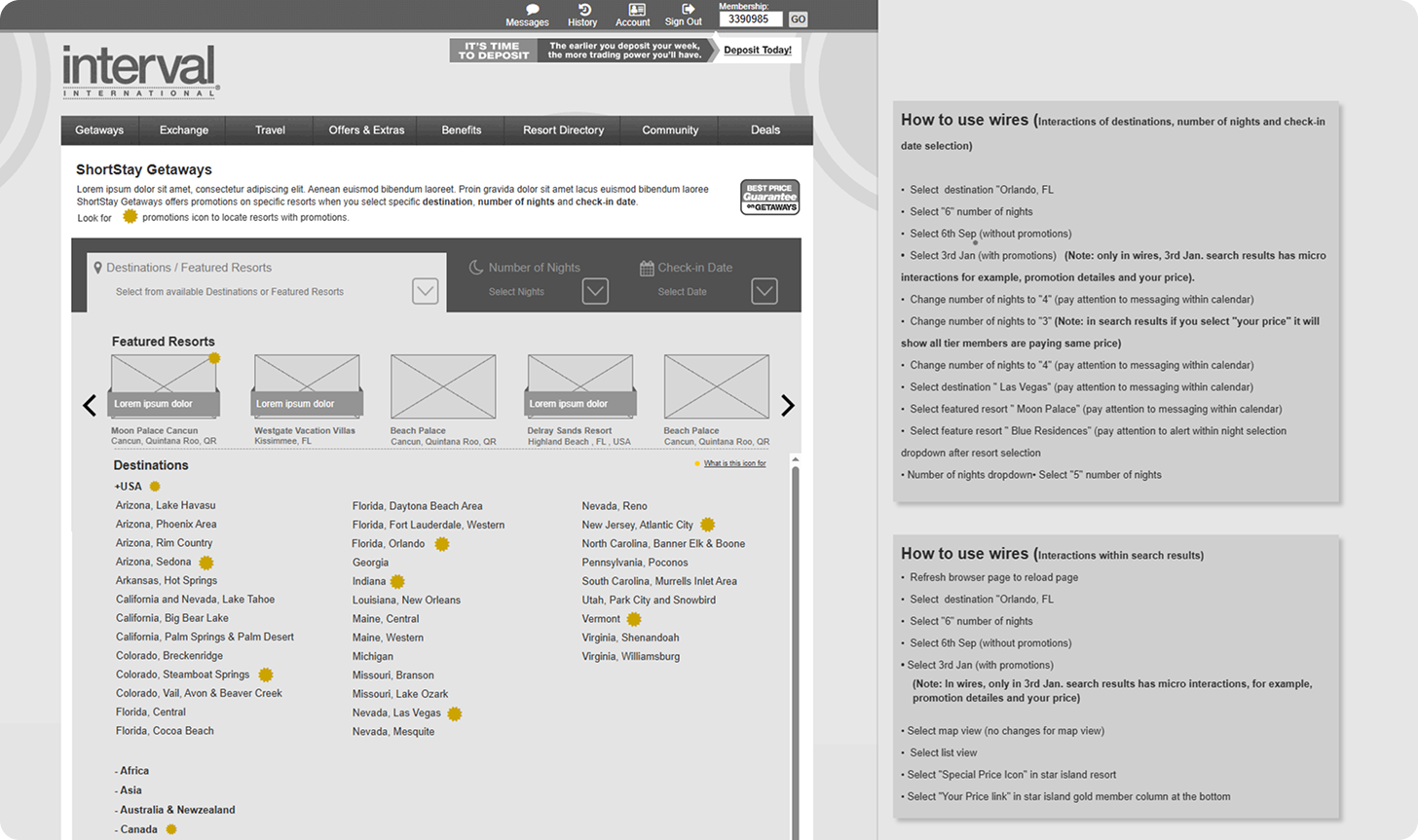Viewport: 1418px width, 840px height.
Task: Click the History clock icon
Action: point(584,10)
